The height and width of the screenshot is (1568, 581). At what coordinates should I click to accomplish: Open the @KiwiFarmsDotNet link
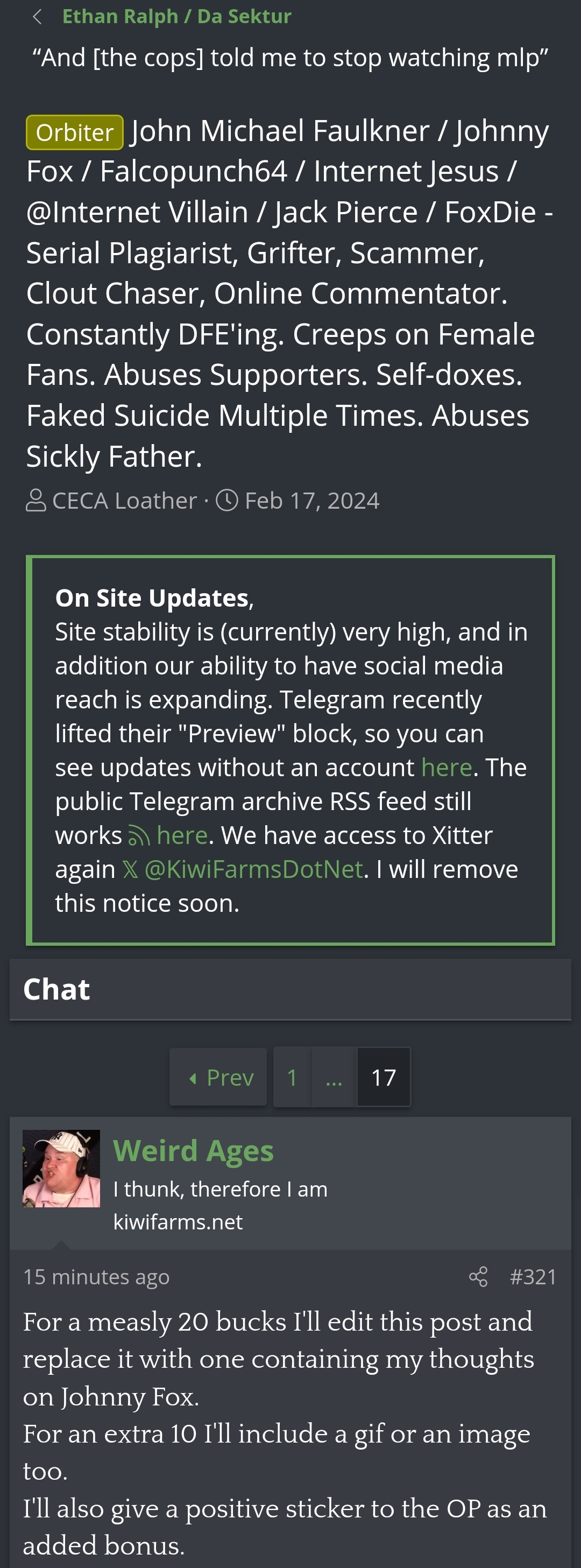(254, 869)
